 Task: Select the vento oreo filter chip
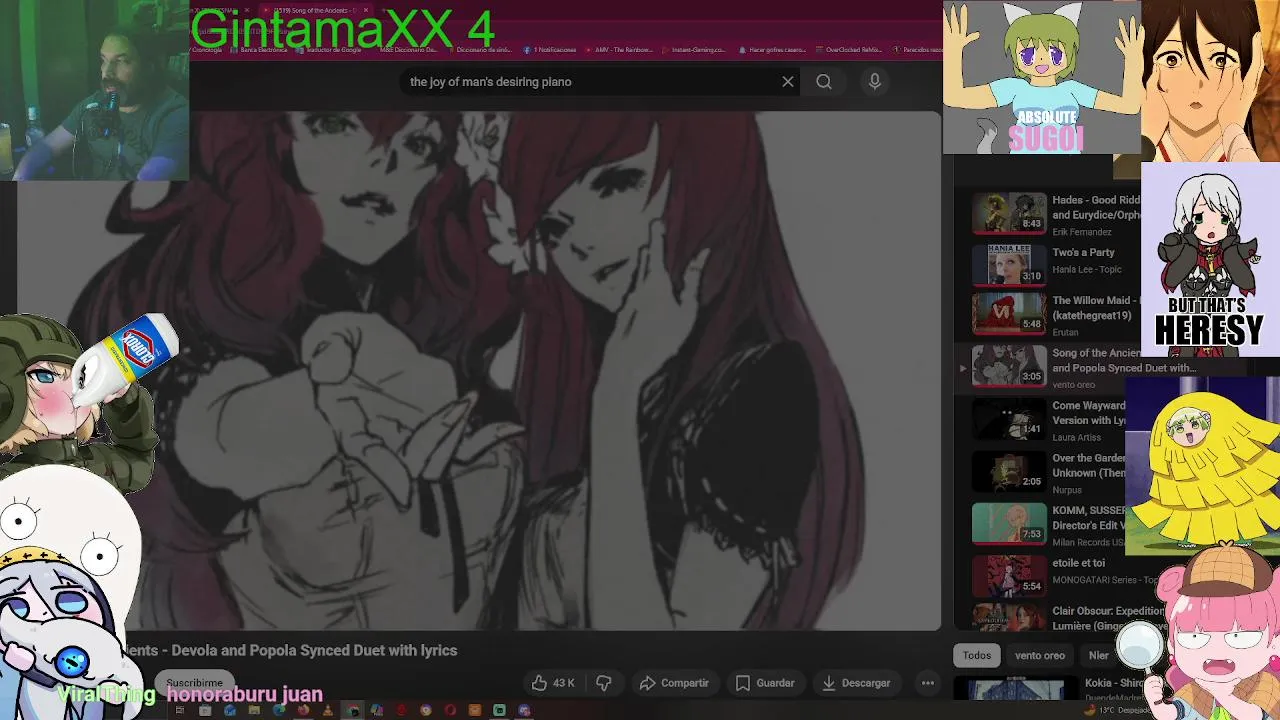click(1040, 656)
